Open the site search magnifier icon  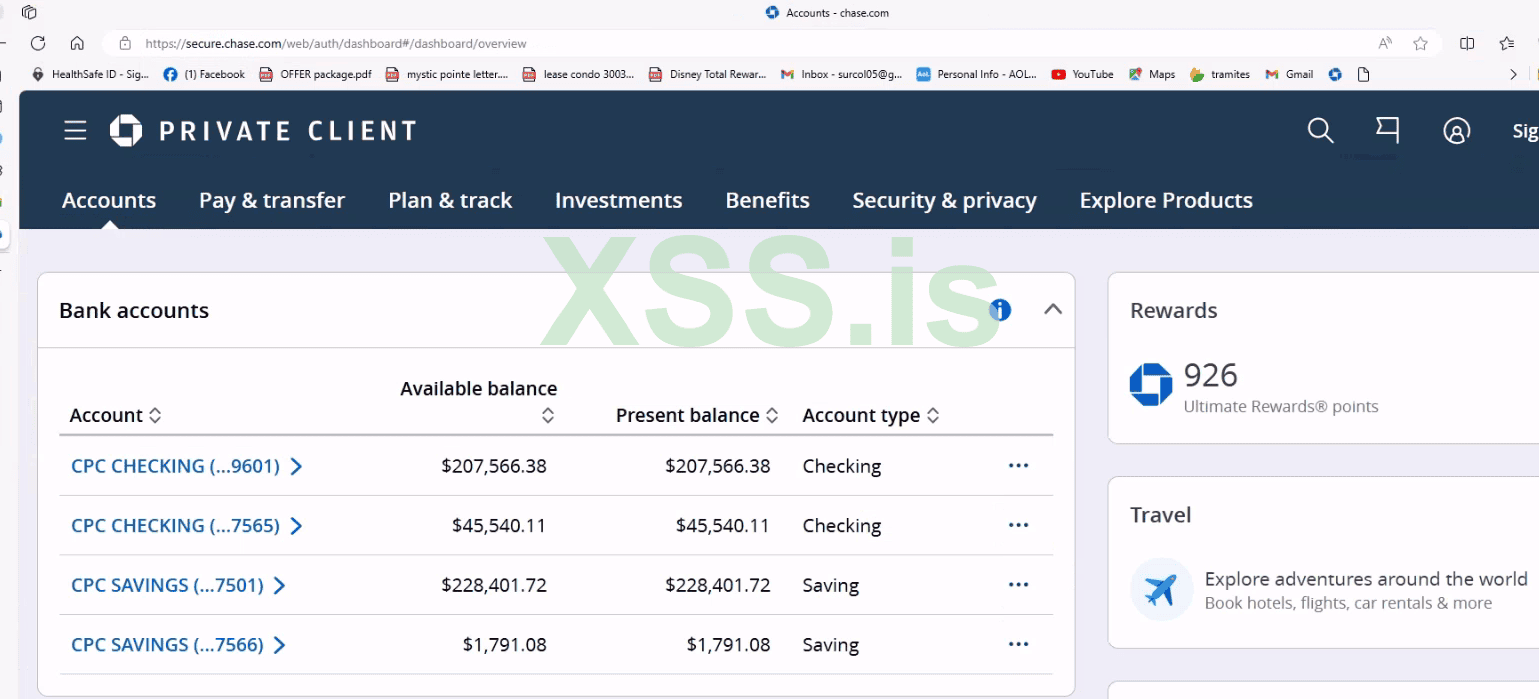point(1321,130)
